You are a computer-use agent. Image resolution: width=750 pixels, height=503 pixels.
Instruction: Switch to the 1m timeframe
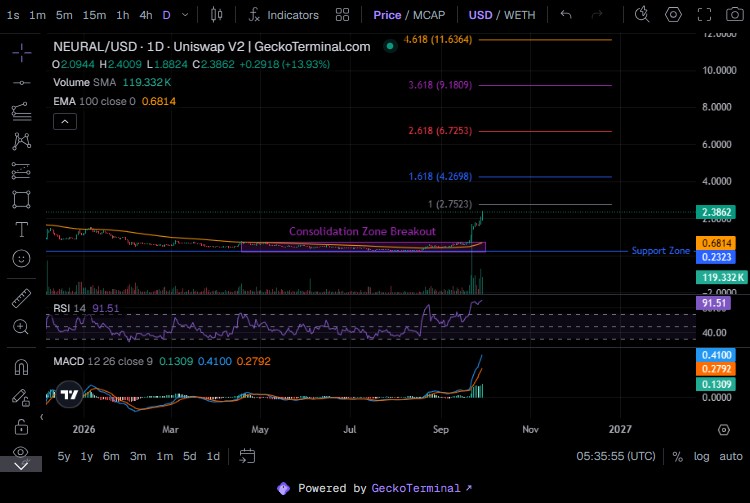37,15
